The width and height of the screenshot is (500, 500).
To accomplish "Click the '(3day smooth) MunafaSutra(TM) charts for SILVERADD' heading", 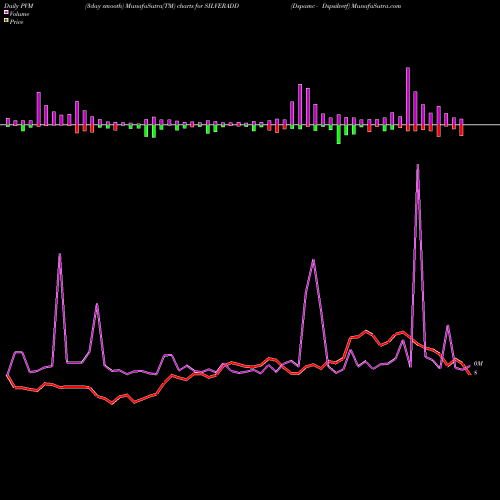I will [162, 6].
